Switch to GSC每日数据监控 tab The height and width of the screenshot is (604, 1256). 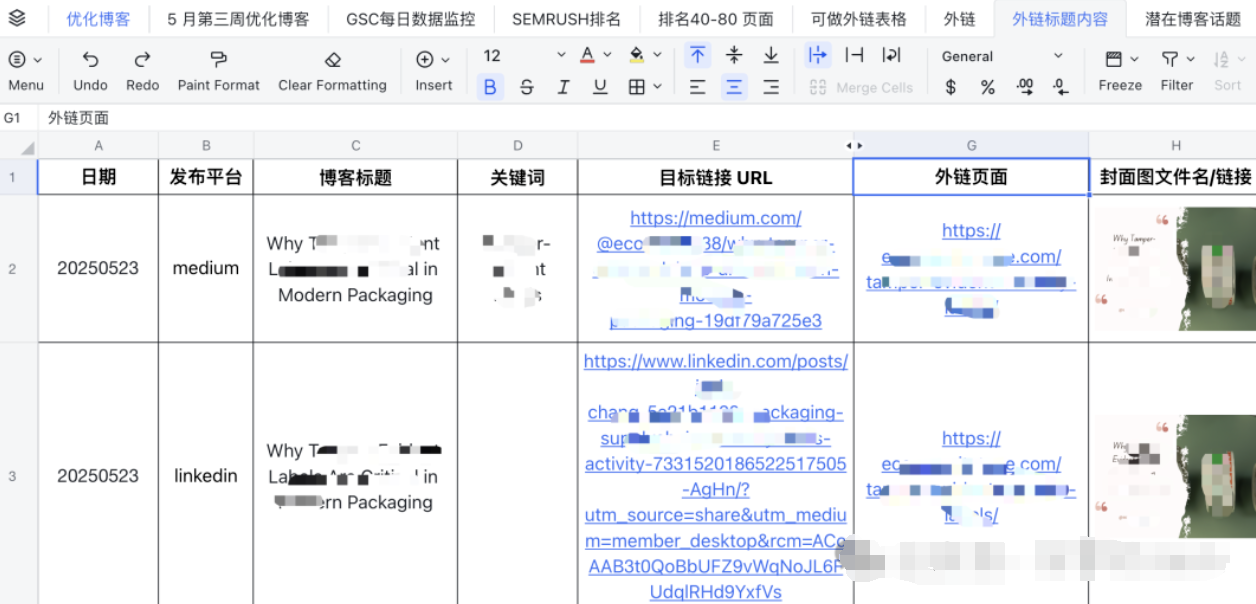[x=410, y=19]
